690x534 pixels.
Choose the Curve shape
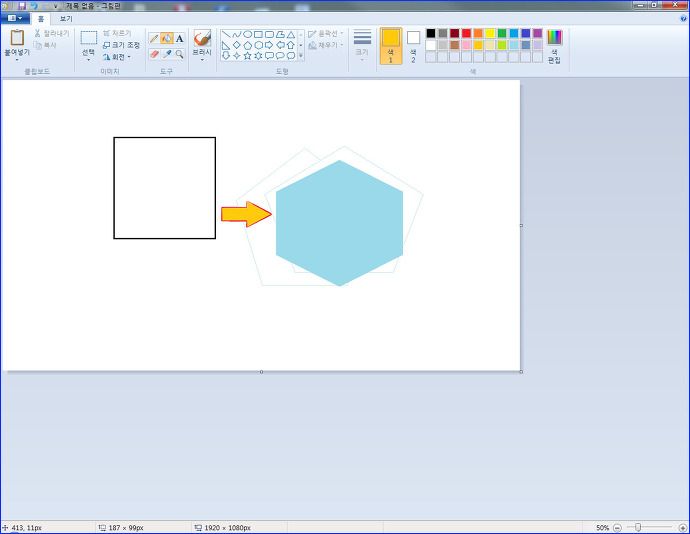[237, 34]
